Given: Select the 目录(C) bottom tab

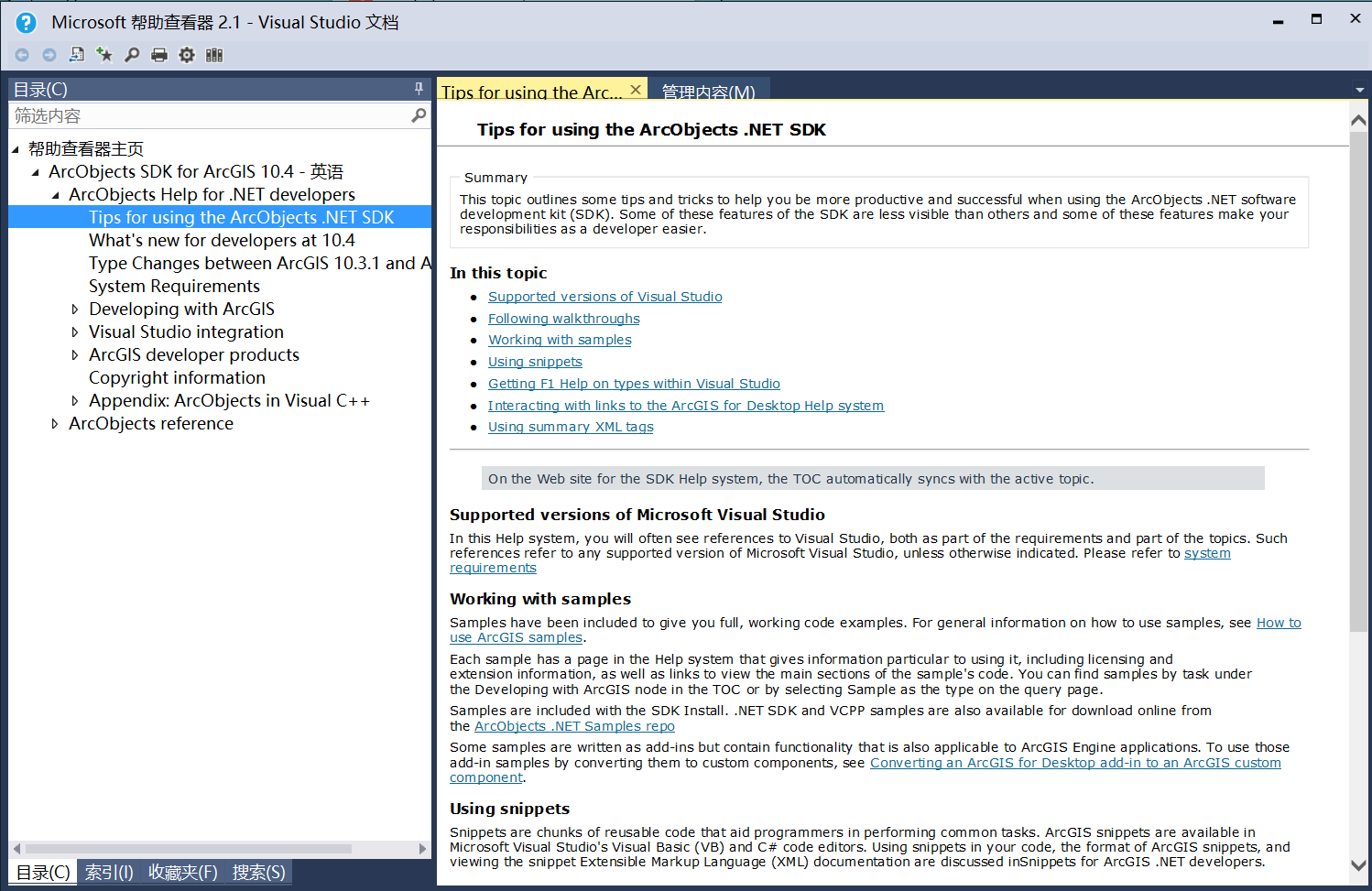Looking at the screenshot, I should tap(43, 873).
